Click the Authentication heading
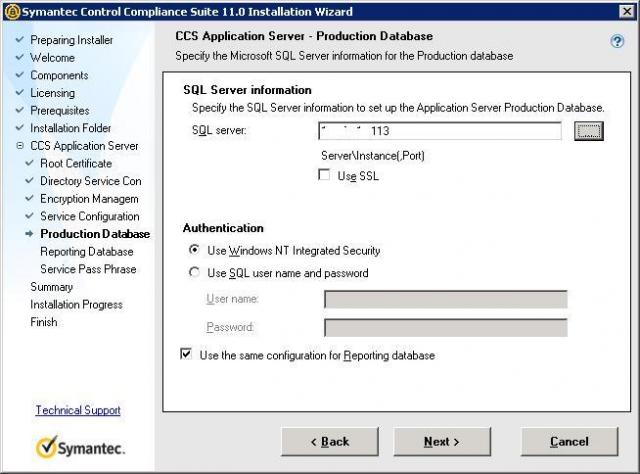The width and height of the screenshot is (640, 474). [x=223, y=228]
